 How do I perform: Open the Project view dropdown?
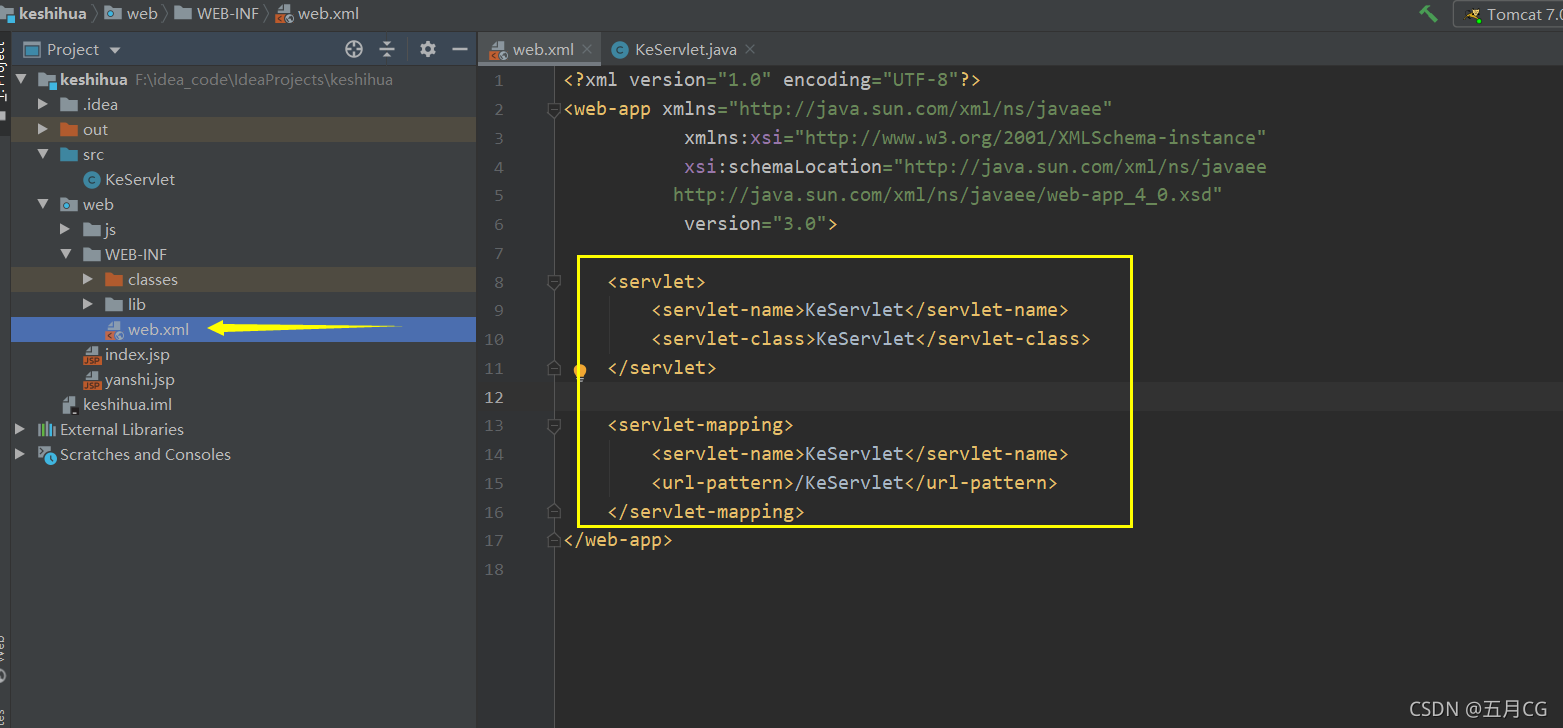(113, 48)
